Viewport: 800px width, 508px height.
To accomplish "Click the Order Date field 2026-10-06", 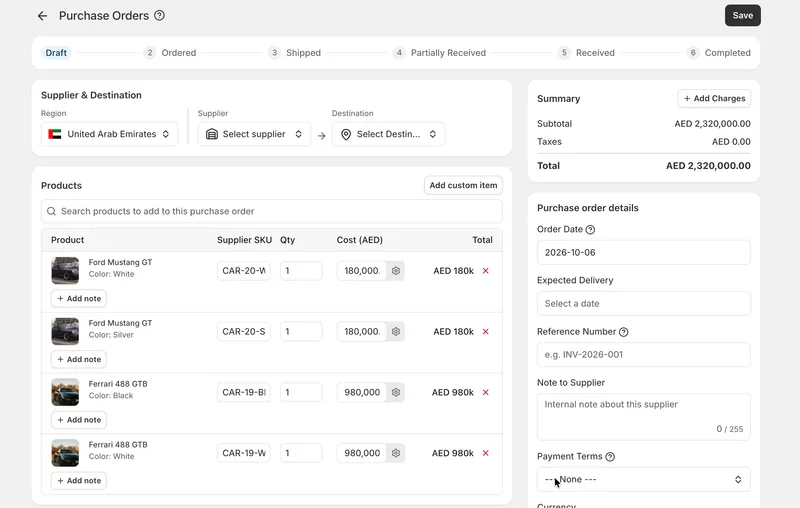I will point(643,252).
